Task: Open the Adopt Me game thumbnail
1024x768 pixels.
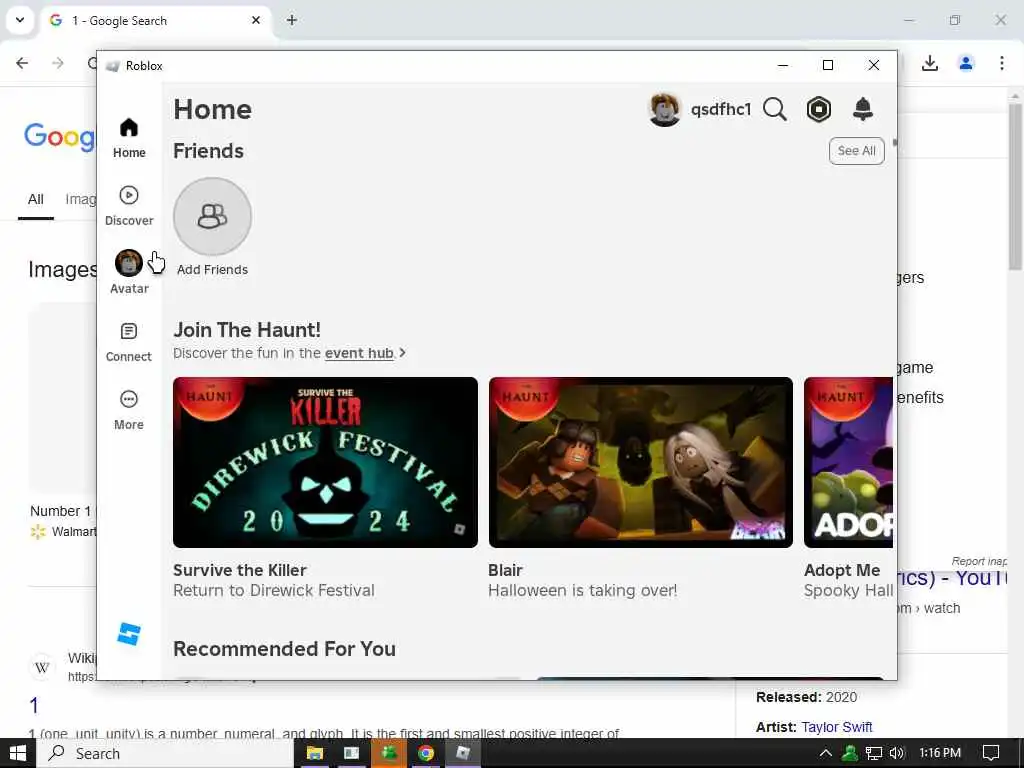Action: pyautogui.click(x=848, y=462)
